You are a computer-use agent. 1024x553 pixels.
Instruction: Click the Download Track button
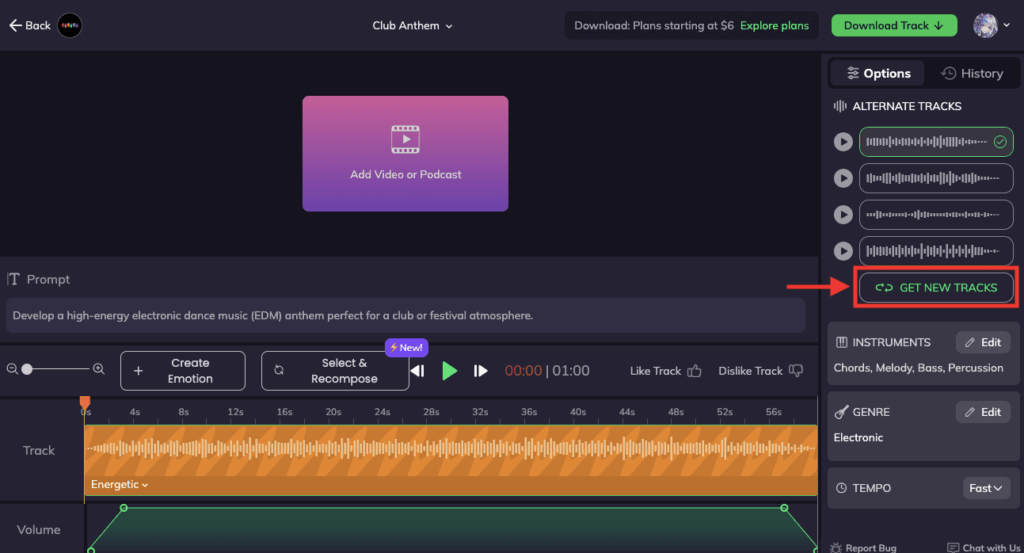[x=893, y=25]
